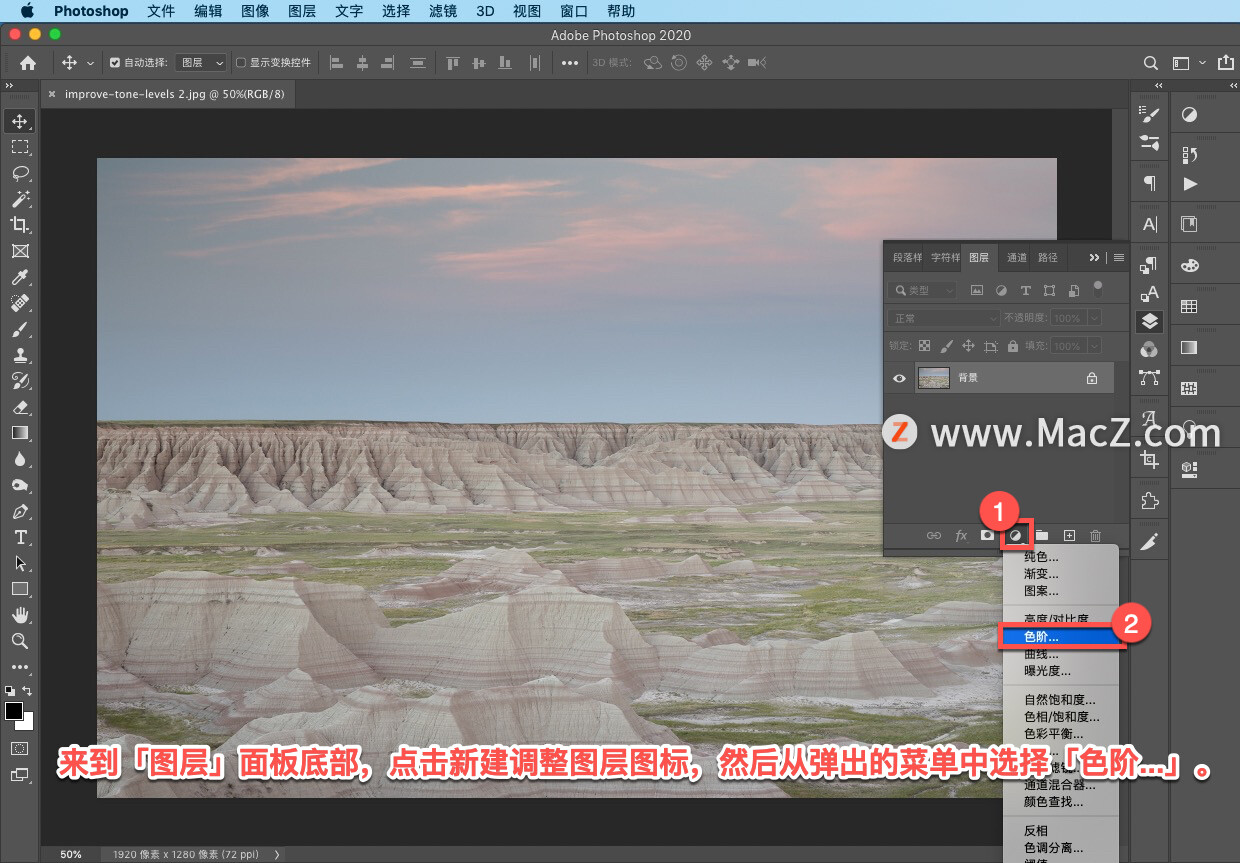Add a layer mask

(987, 536)
